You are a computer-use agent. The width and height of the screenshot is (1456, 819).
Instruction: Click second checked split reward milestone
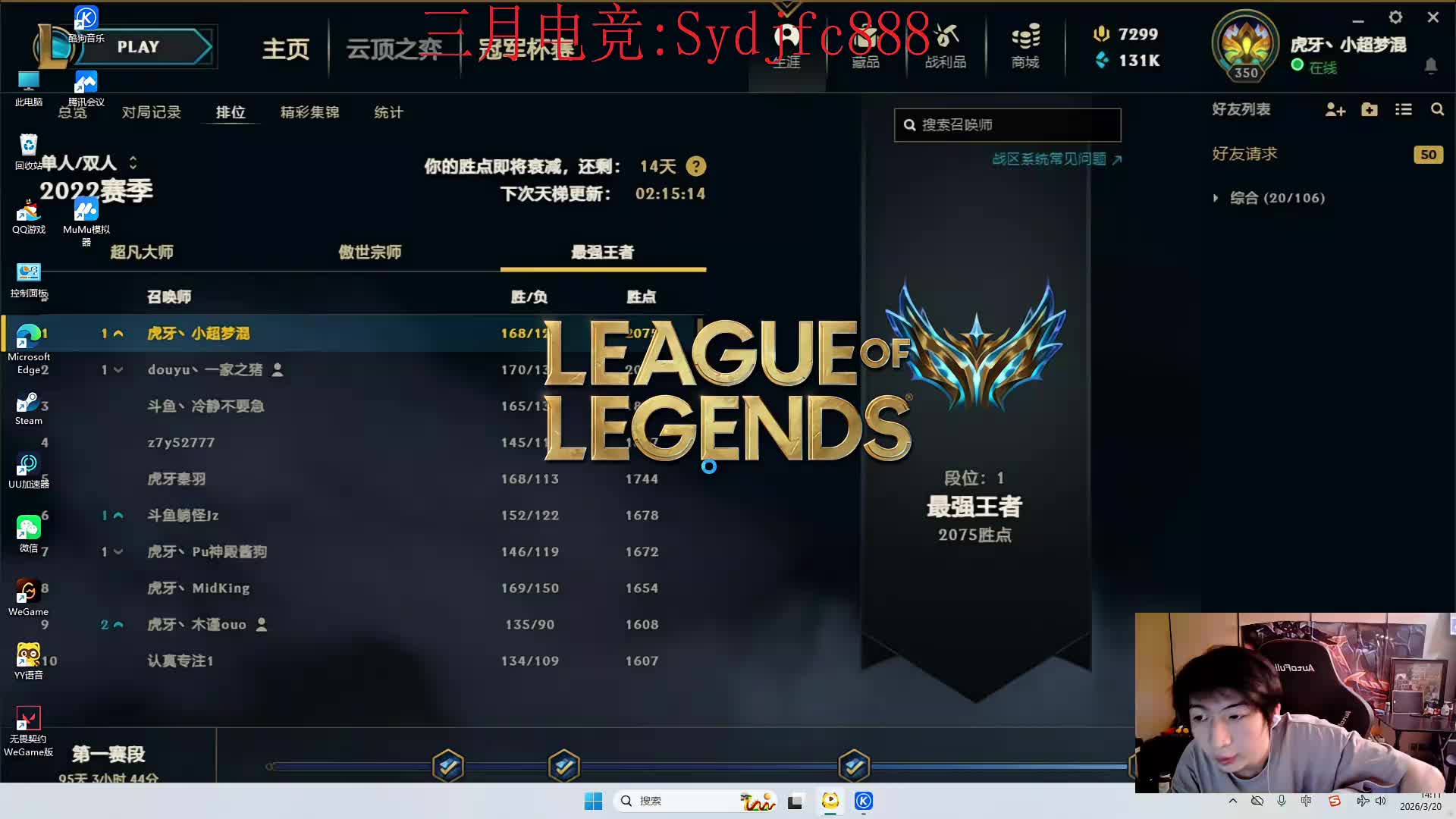tap(563, 766)
